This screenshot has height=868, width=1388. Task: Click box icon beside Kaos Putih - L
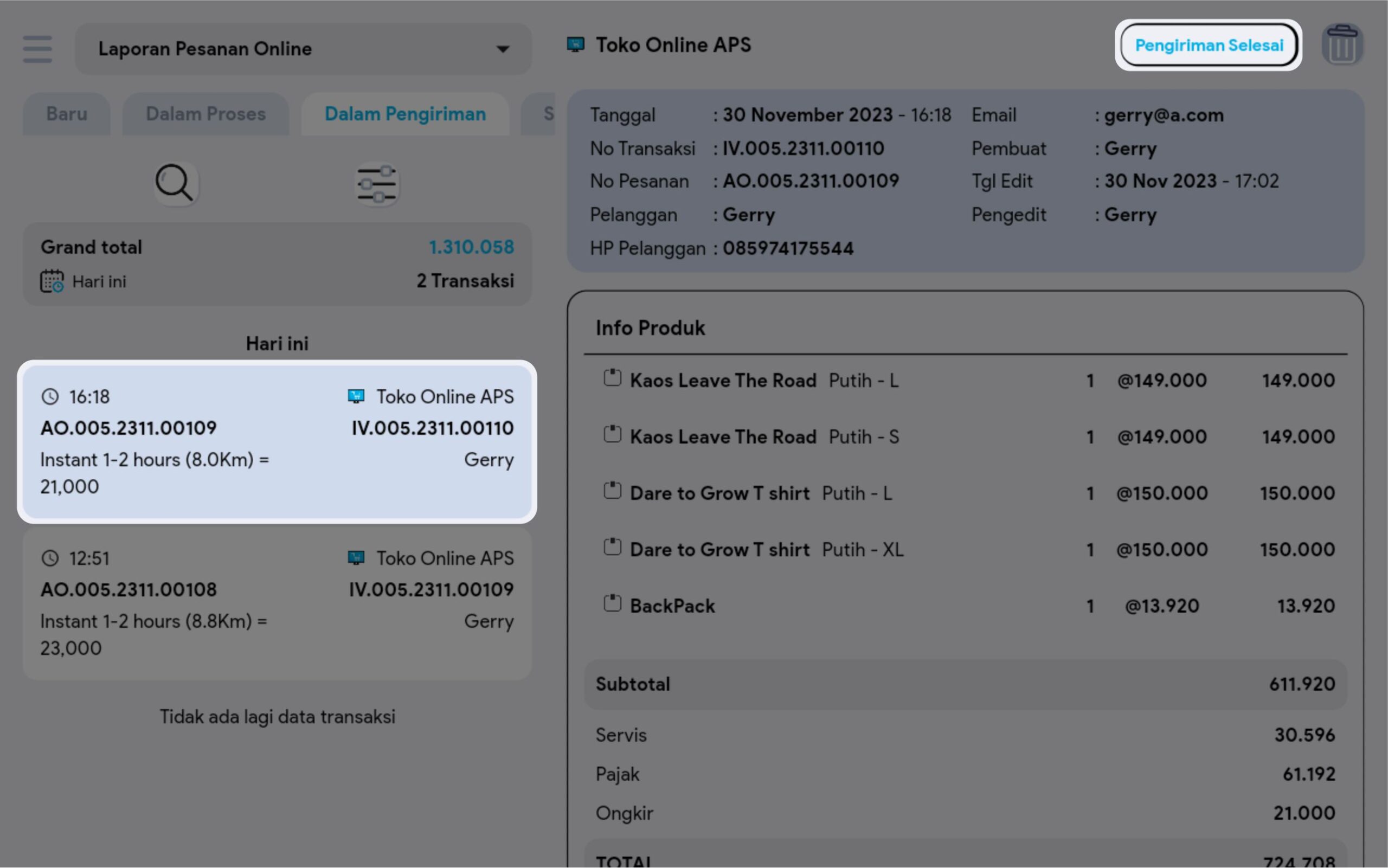(x=612, y=378)
